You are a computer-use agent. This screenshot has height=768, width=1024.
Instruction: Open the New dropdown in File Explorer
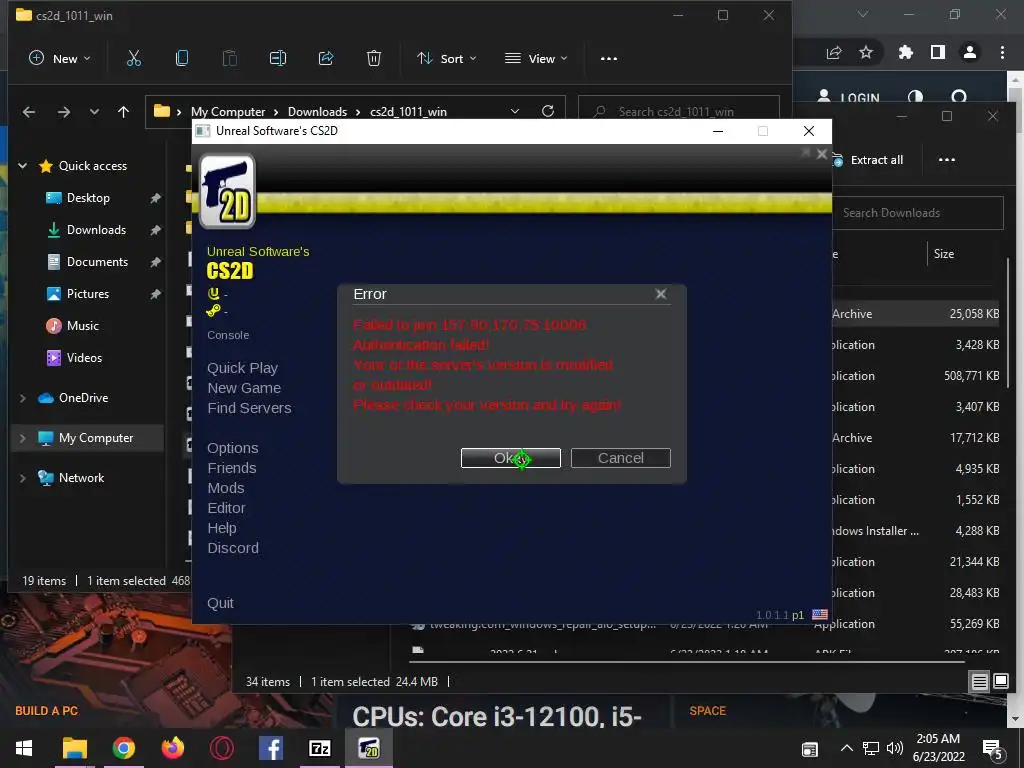(x=59, y=58)
